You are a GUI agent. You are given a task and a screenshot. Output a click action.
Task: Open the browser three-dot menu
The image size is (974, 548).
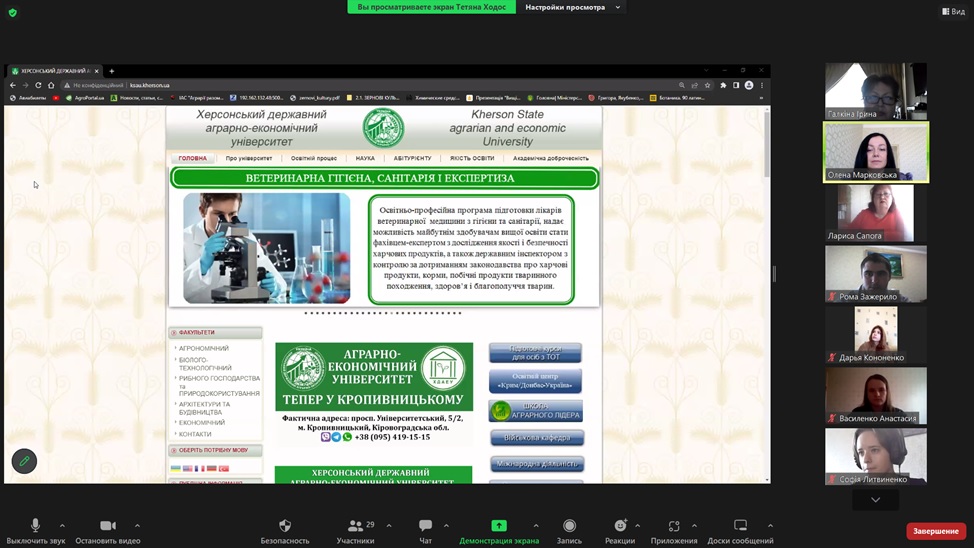click(762, 85)
